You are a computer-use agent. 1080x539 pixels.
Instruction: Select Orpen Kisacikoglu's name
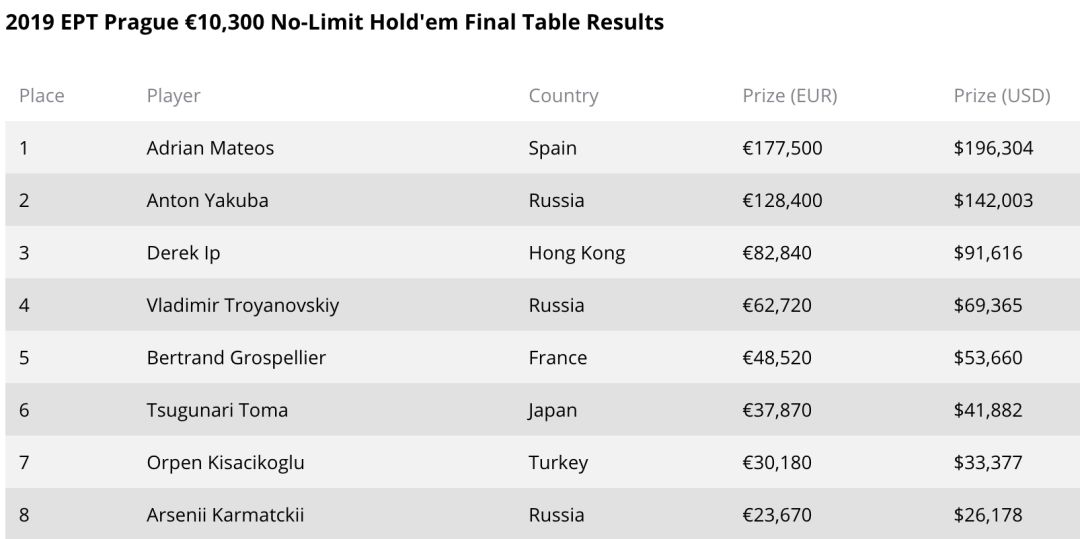click(225, 463)
